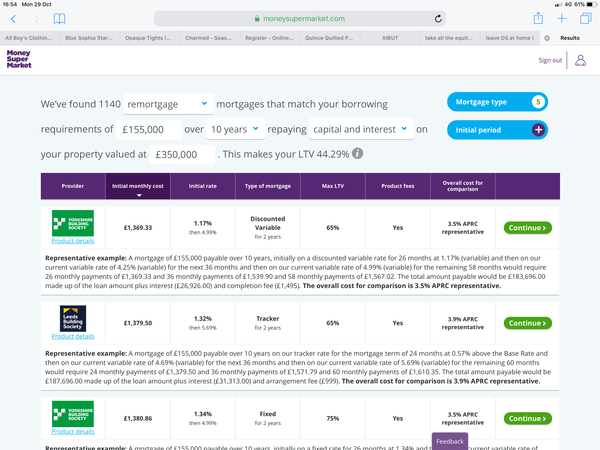Screen dimensions: 600x450
Task: Click the Yorkshire Building Society logo at £1,380.86
Action: pos(73,414)
